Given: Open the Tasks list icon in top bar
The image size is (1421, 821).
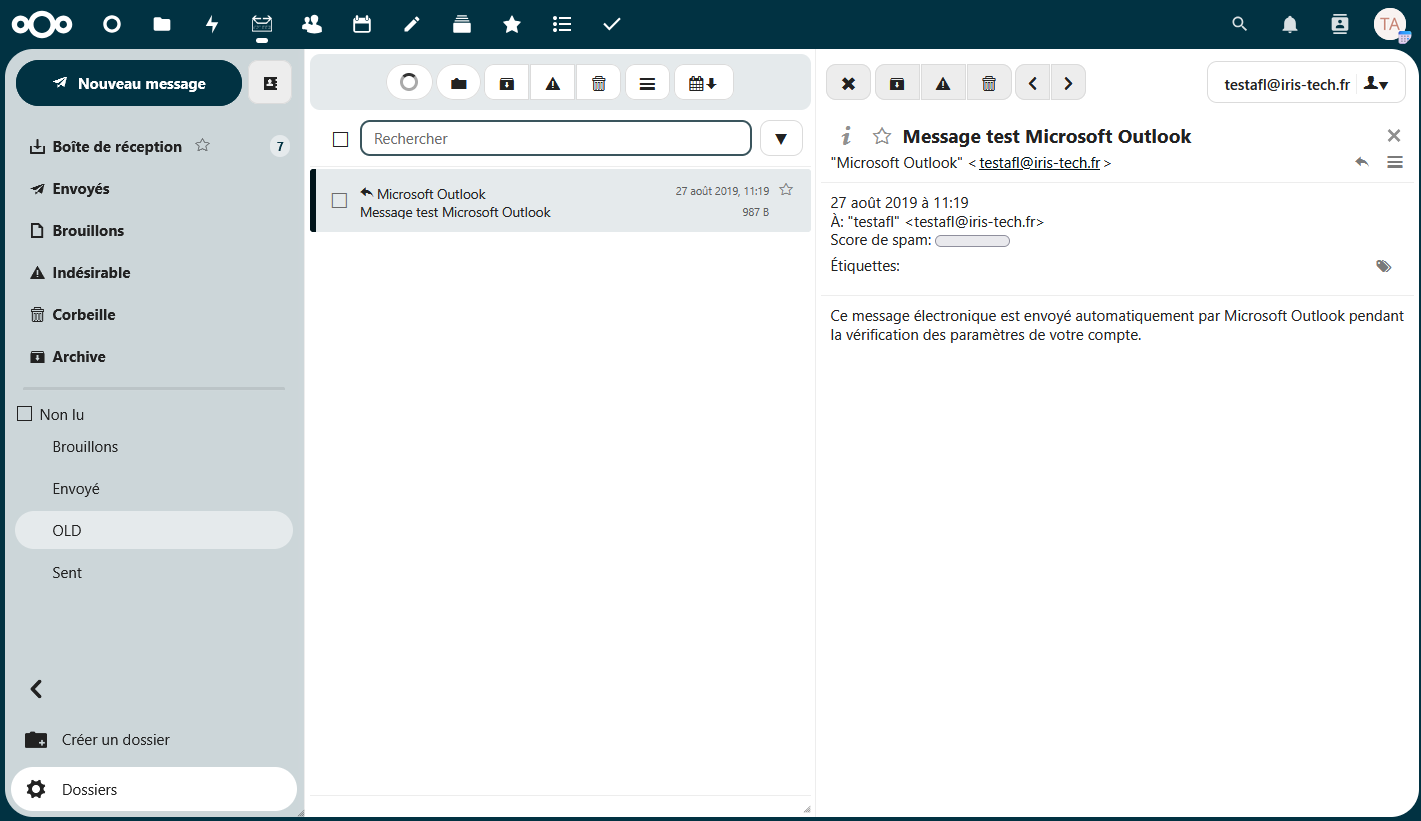Looking at the screenshot, I should pos(562,24).
